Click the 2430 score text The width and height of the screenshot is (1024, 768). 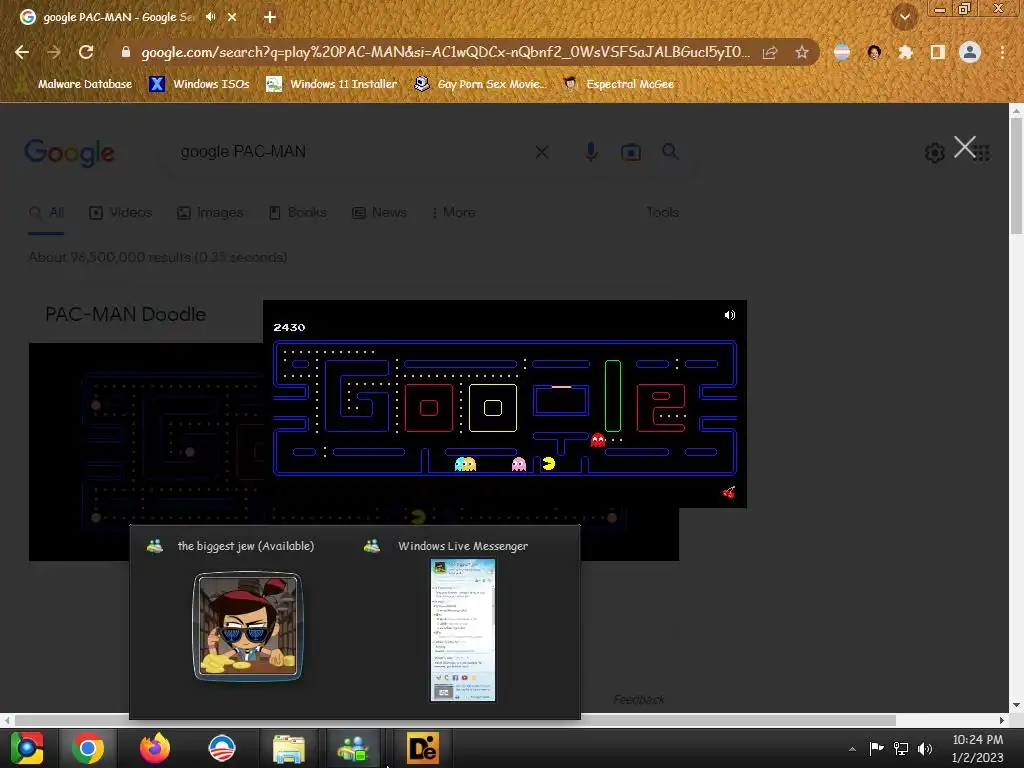tap(289, 327)
